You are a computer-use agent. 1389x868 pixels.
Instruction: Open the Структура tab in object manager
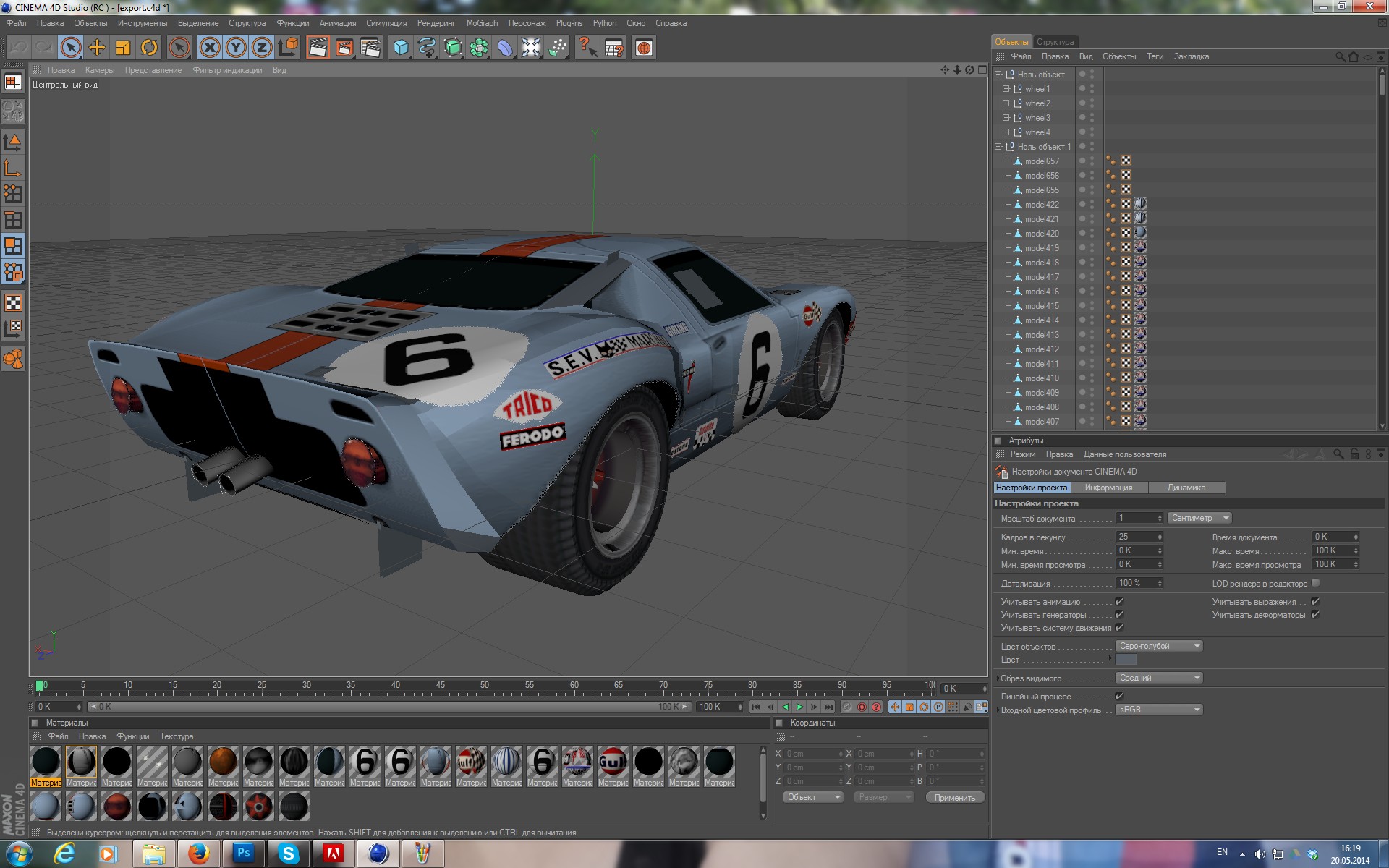[x=1055, y=42]
